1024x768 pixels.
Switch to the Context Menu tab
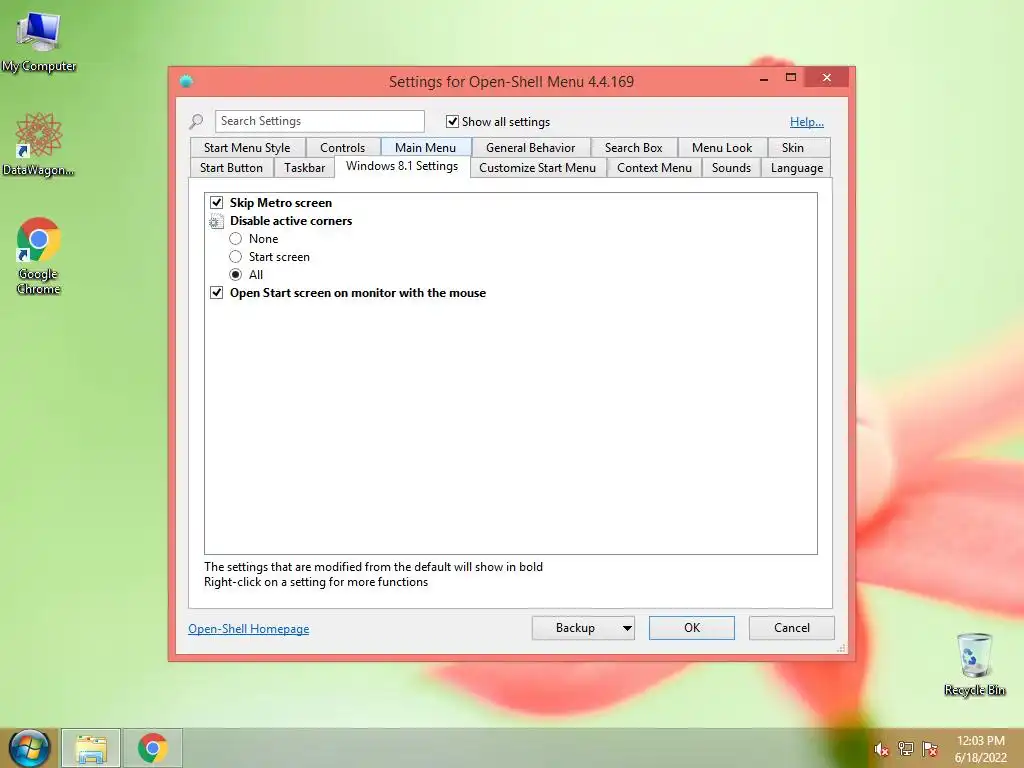coord(654,168)
